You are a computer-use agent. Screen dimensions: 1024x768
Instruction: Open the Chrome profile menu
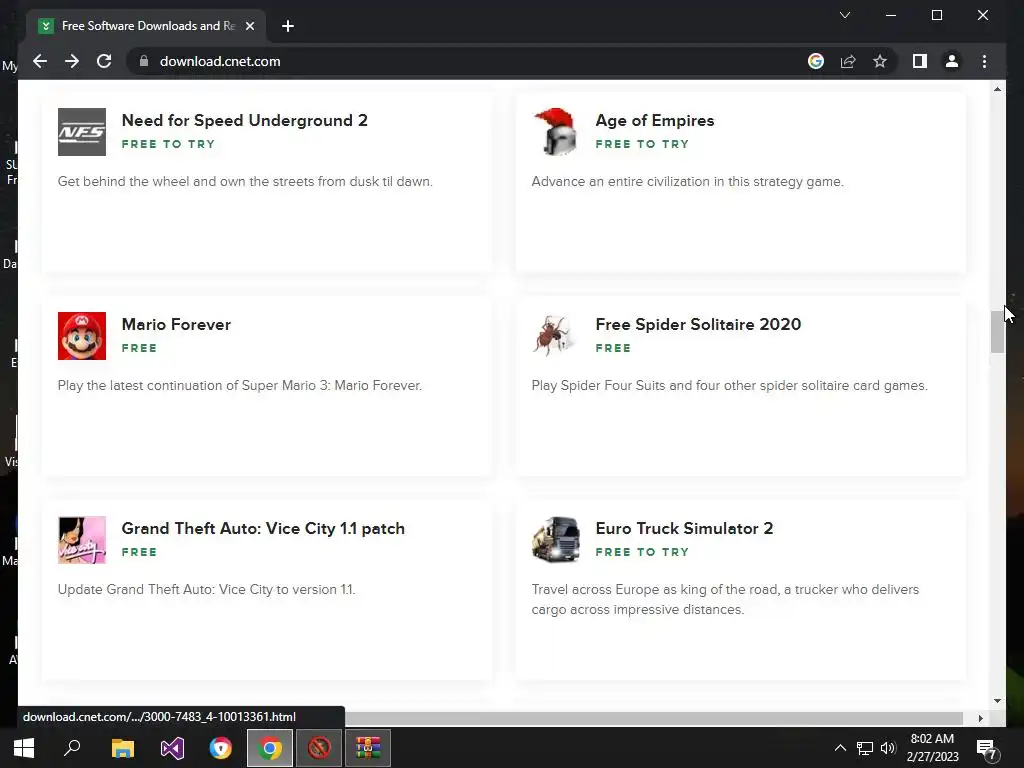click(952, 61)
